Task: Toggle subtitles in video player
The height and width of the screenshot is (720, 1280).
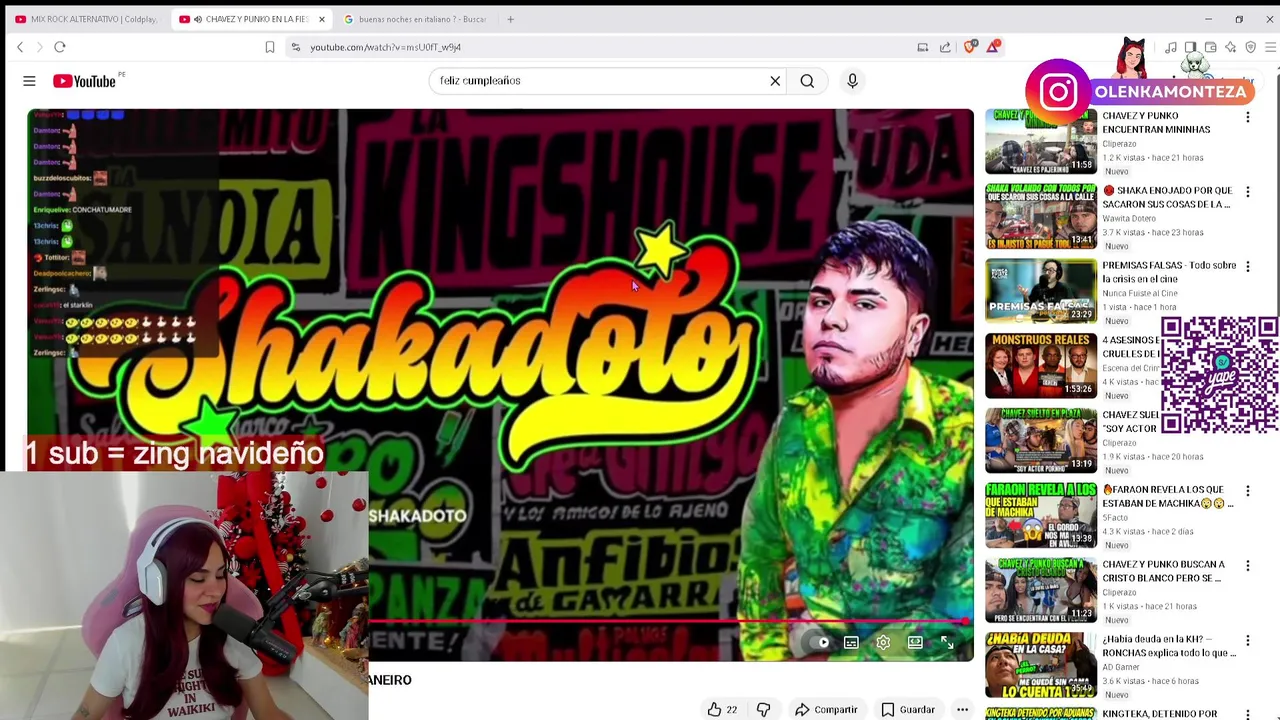Action: tap(851, 643)
